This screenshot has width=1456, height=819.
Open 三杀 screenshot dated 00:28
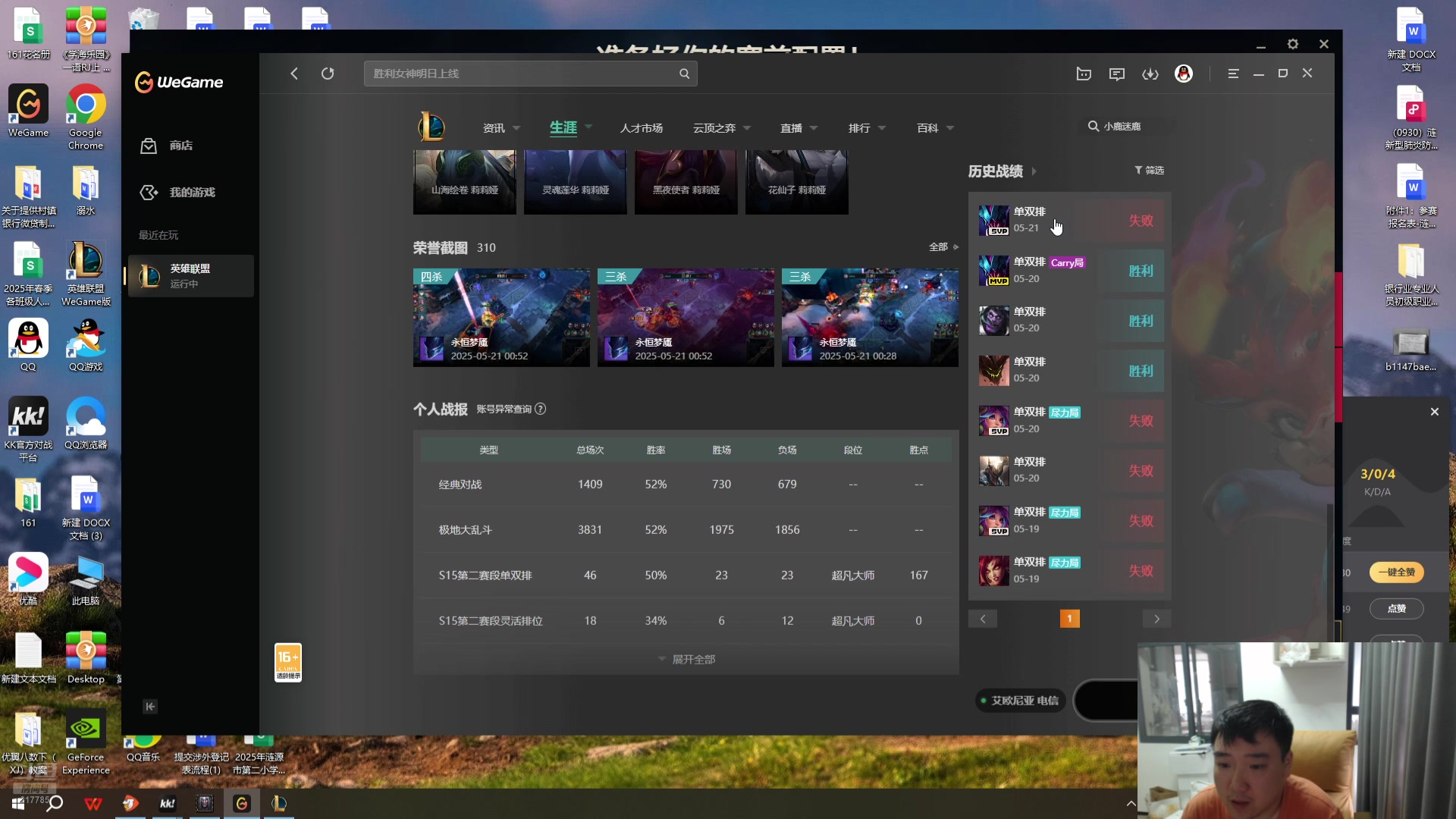pyautogui.click(x=870, y=318)
